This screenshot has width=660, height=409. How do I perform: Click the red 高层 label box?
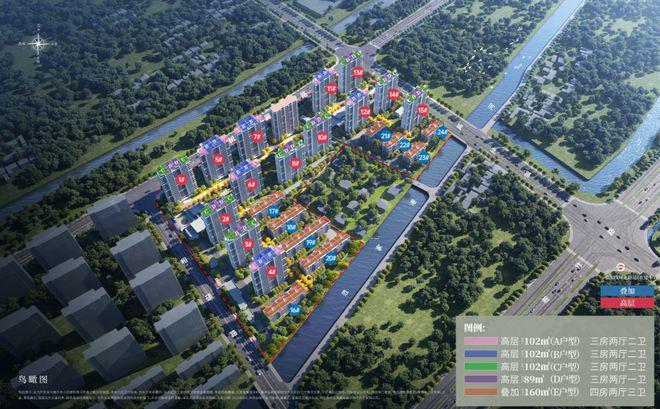(x=627, y=303)
